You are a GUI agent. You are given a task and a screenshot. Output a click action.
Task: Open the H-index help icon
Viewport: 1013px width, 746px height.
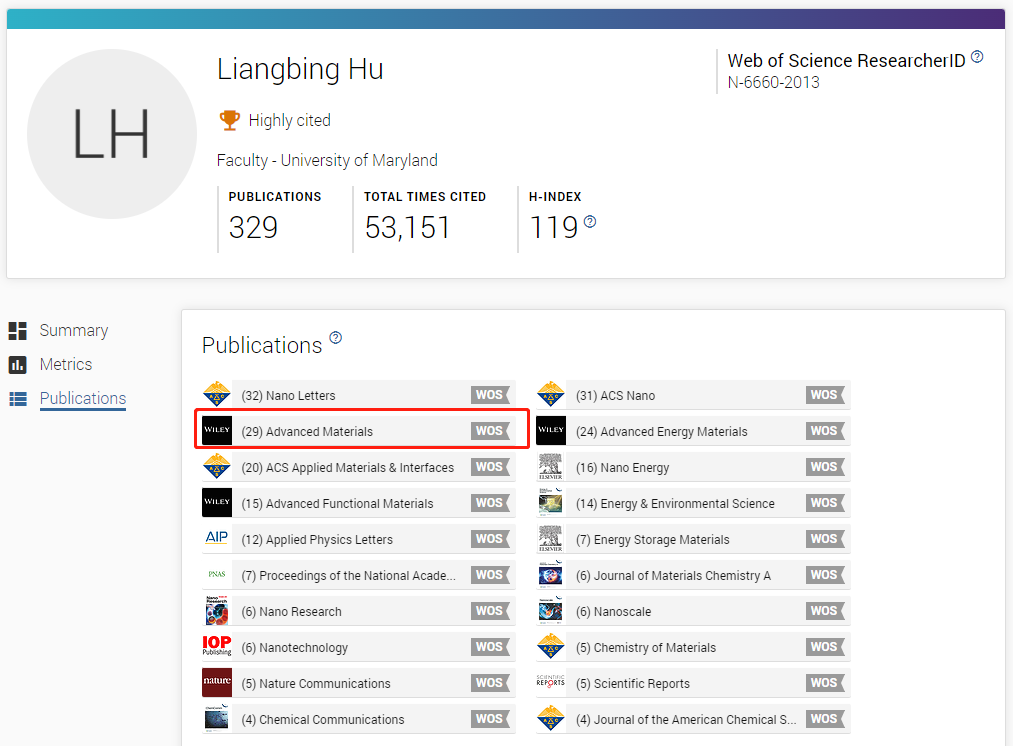[x=590, y=222]
